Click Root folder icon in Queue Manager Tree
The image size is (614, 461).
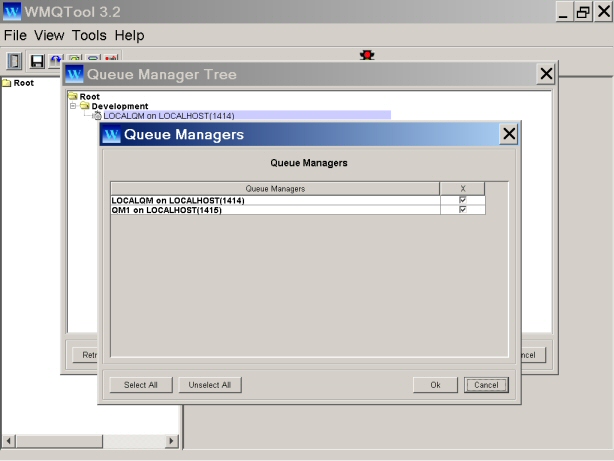coord(73,96)
